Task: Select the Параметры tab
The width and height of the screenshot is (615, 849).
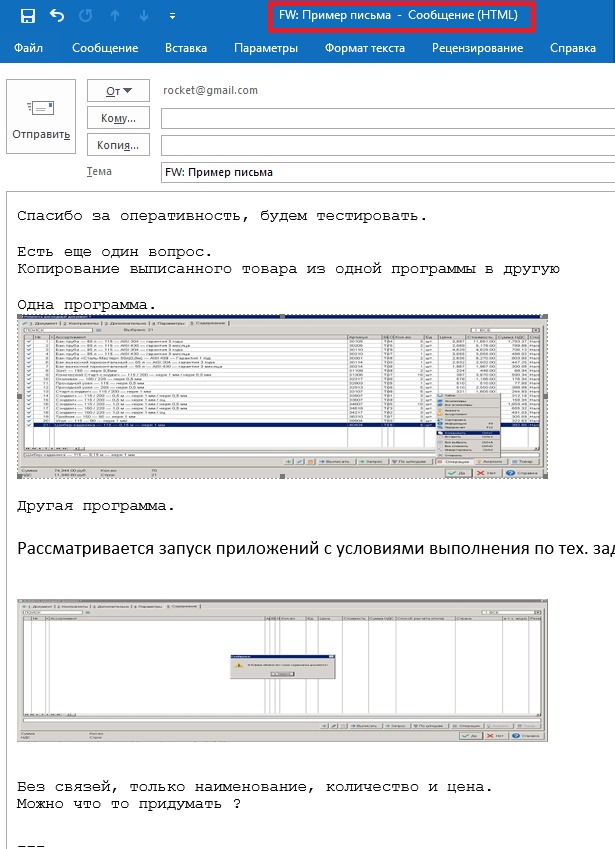Action: click(x=266, y=48)
